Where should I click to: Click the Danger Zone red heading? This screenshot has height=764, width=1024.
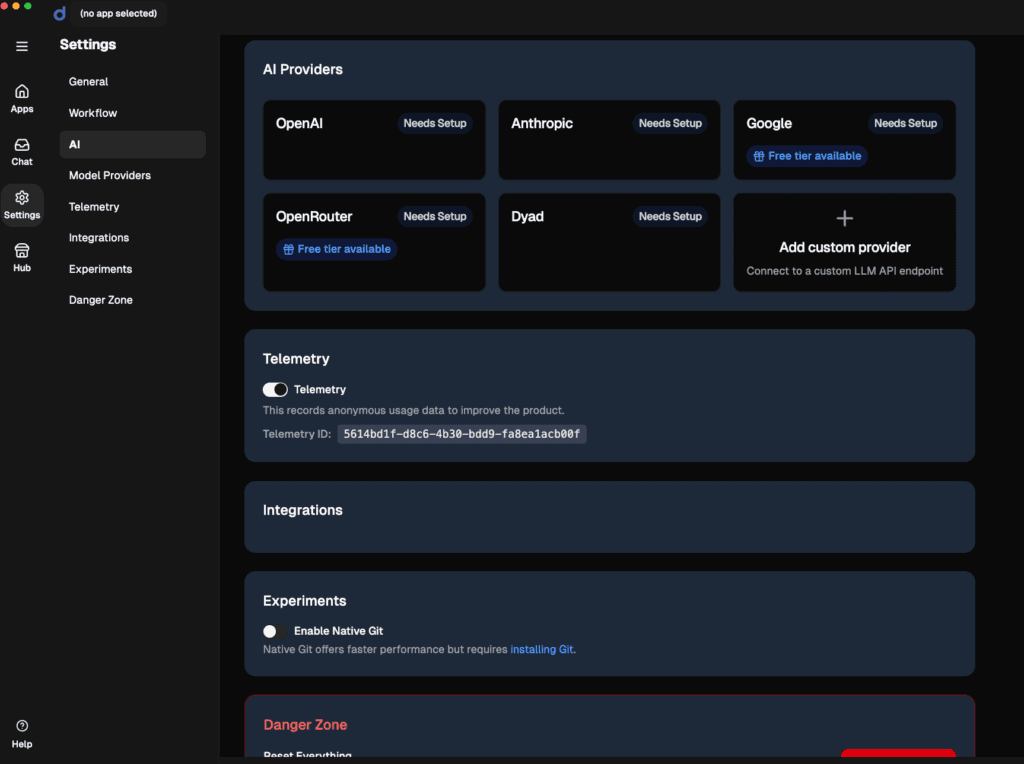(x=305, y=725)
